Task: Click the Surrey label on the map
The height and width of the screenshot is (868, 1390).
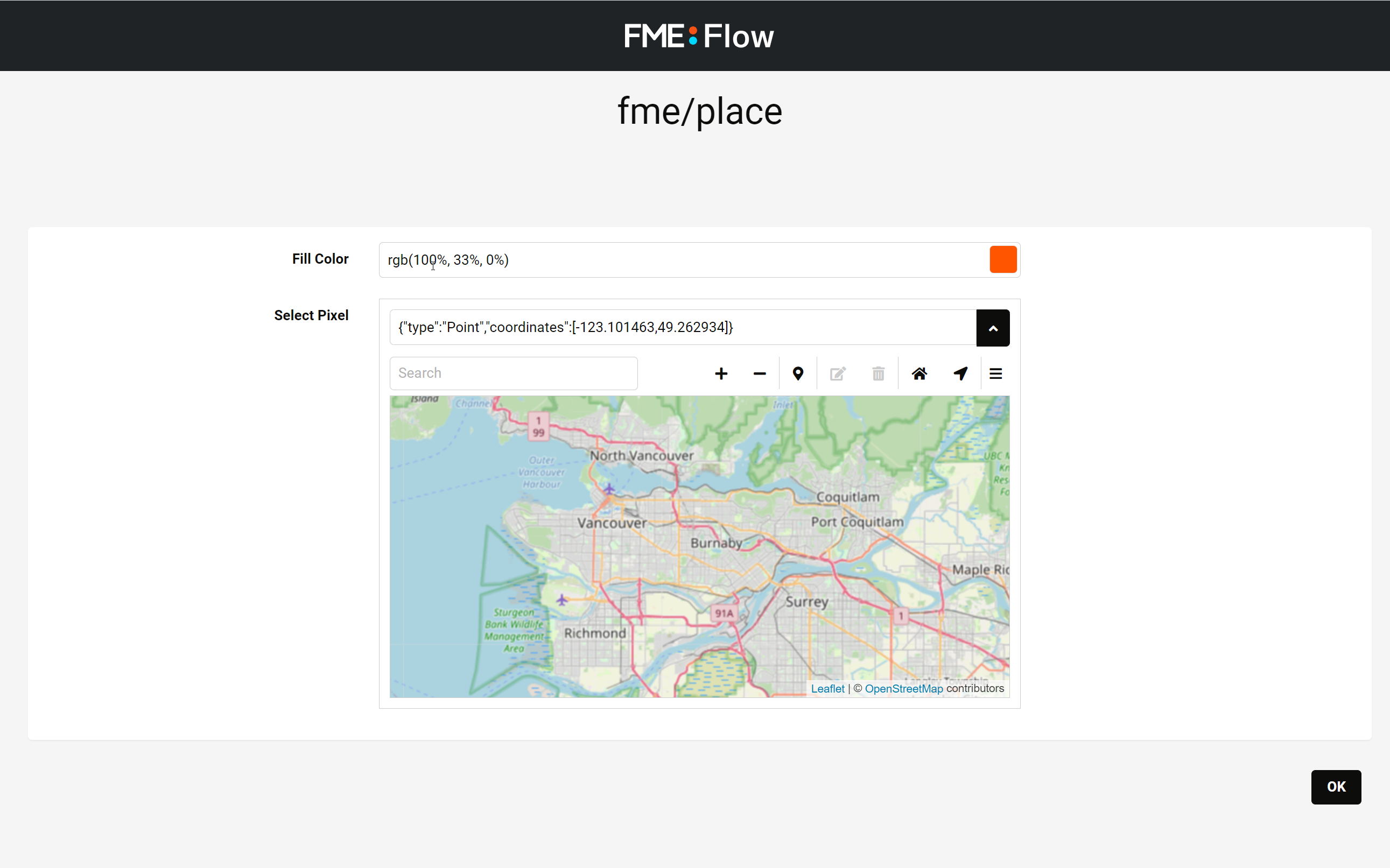Action: pos(806,601)
